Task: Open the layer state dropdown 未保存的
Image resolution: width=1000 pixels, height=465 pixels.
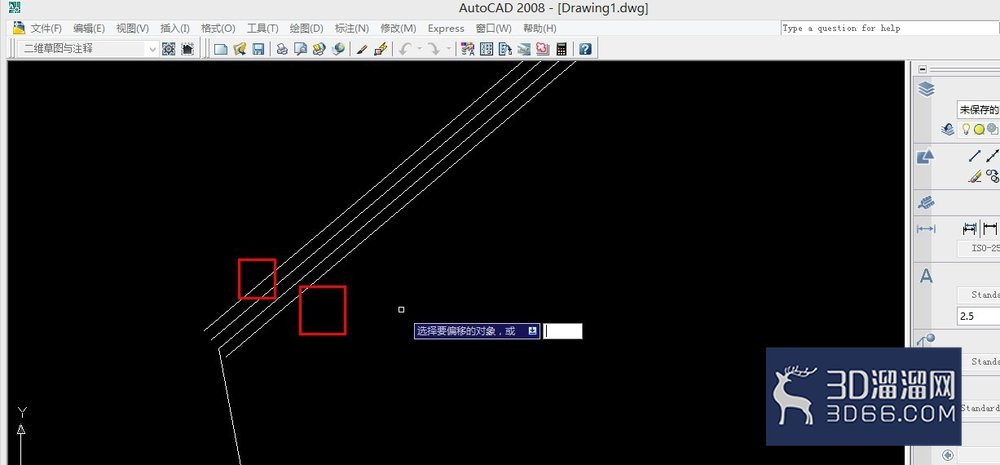Action: point(978,110)
